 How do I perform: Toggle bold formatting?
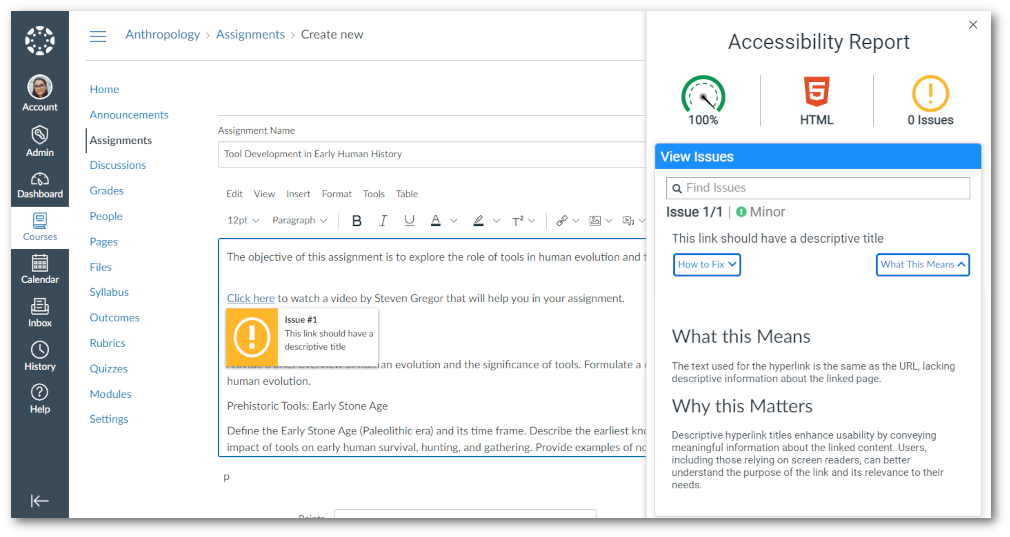pyautogui.click(x=357, y=221)
